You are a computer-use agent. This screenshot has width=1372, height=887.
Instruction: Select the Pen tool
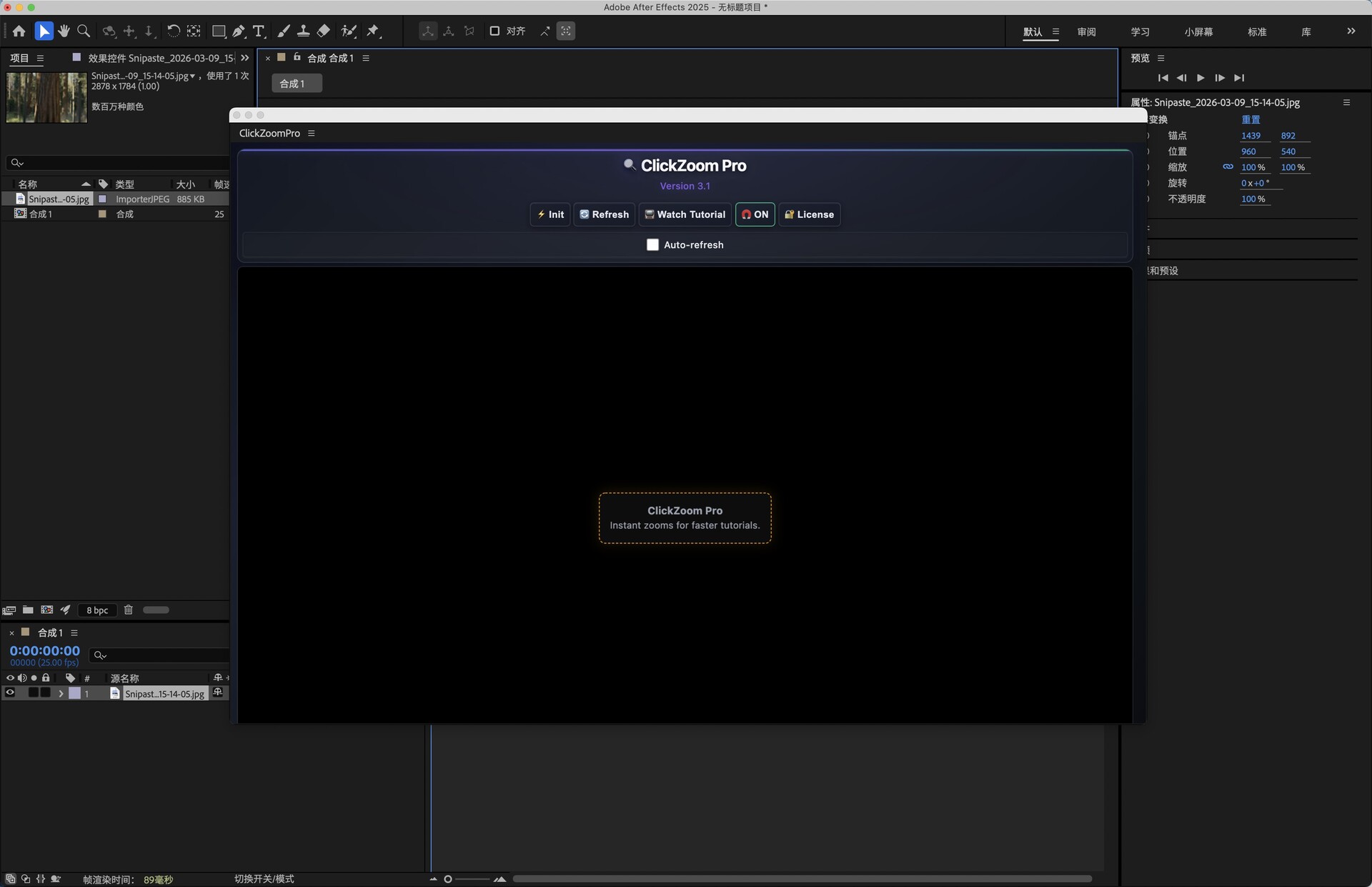(239, 31)
